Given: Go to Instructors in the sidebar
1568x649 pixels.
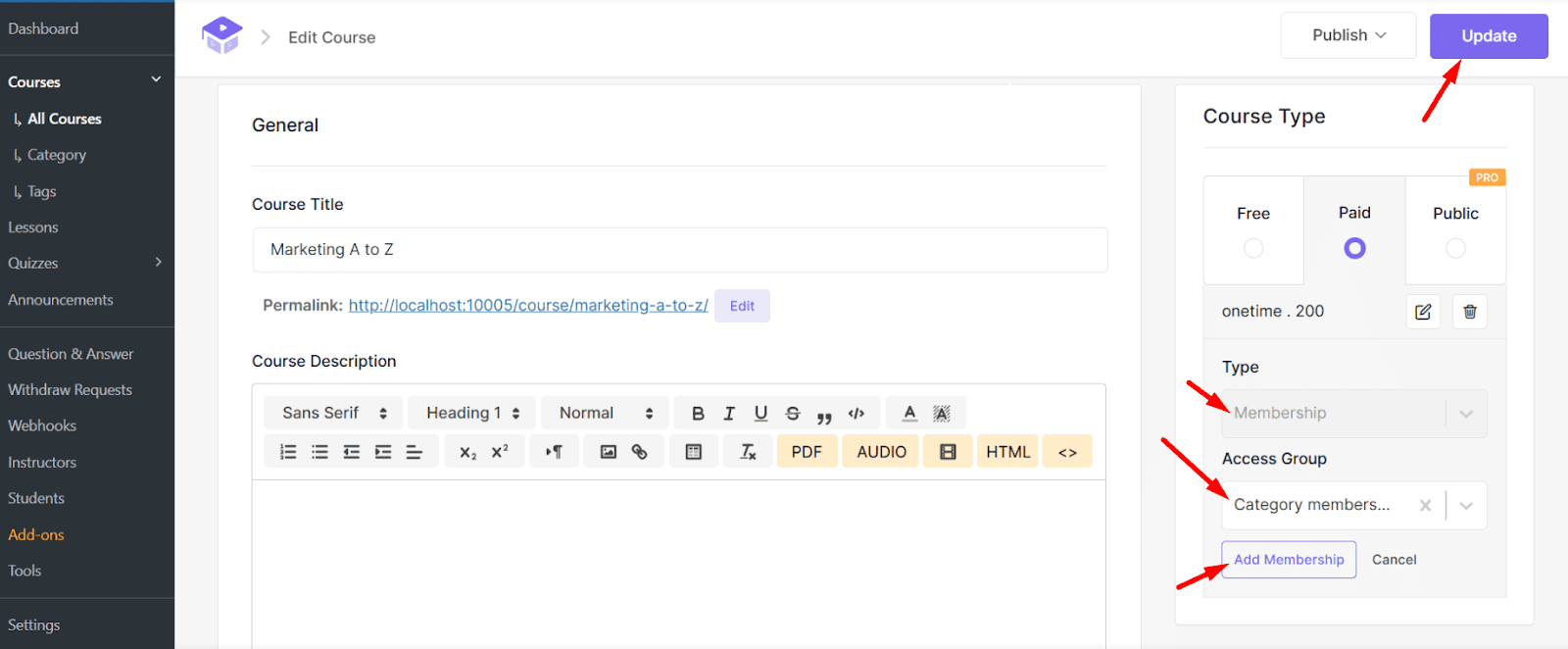Looking at the screenshot, I should [x=42, y=463].
